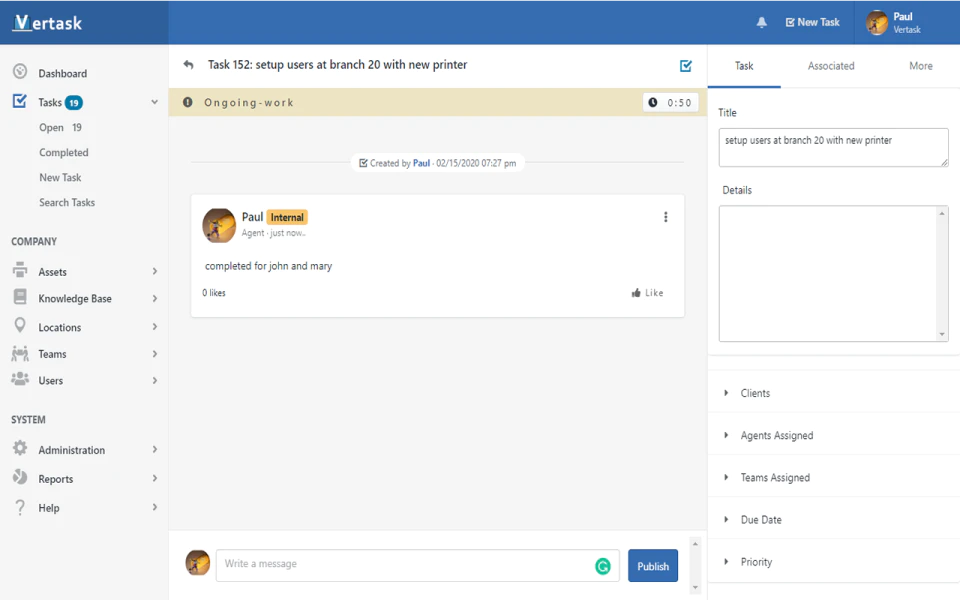Open the More tab

click(921, 66)
